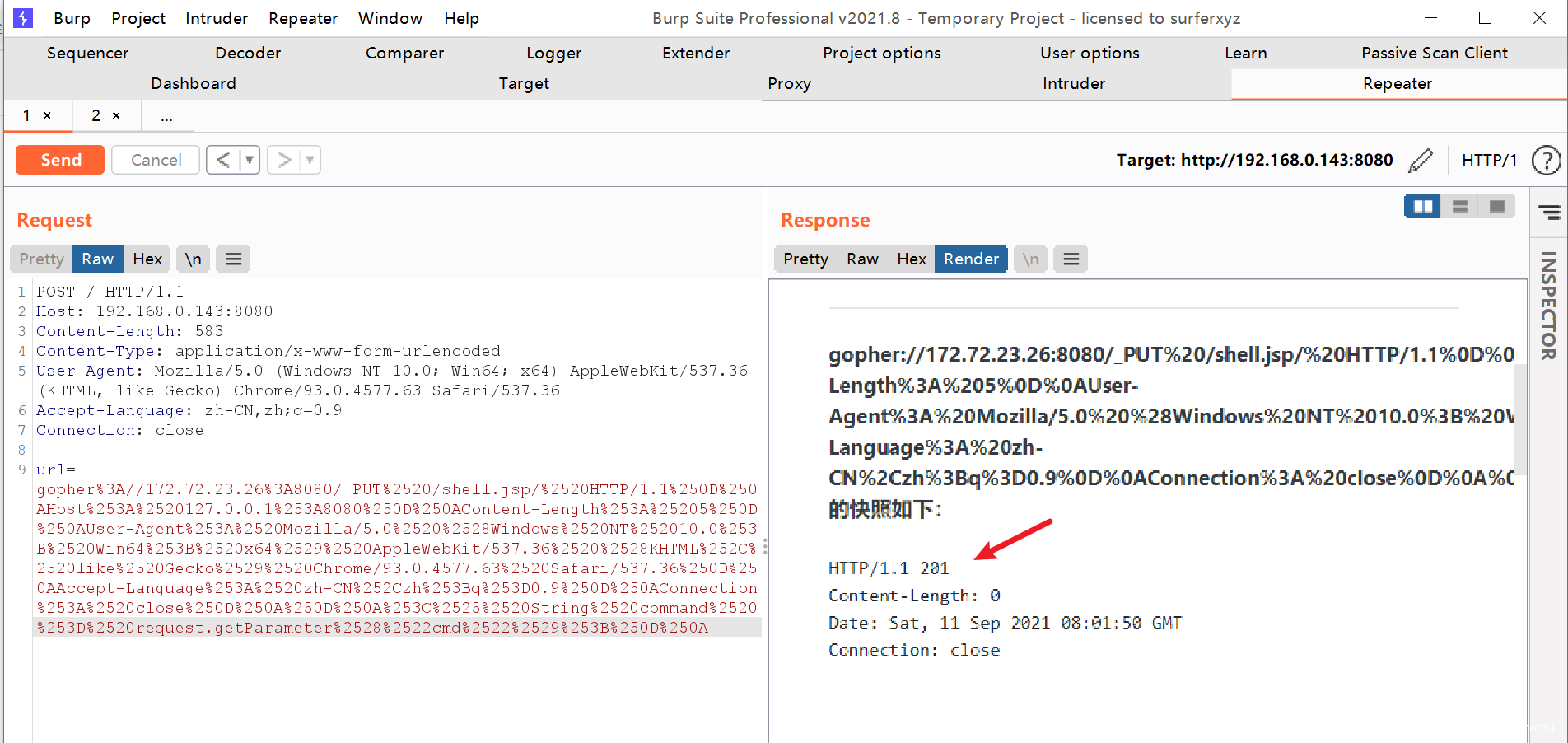The height and width of the screenshot is (743, 1568).
Task: Open Inspector panel settings lines icon
Action: tap(1549, 213)
